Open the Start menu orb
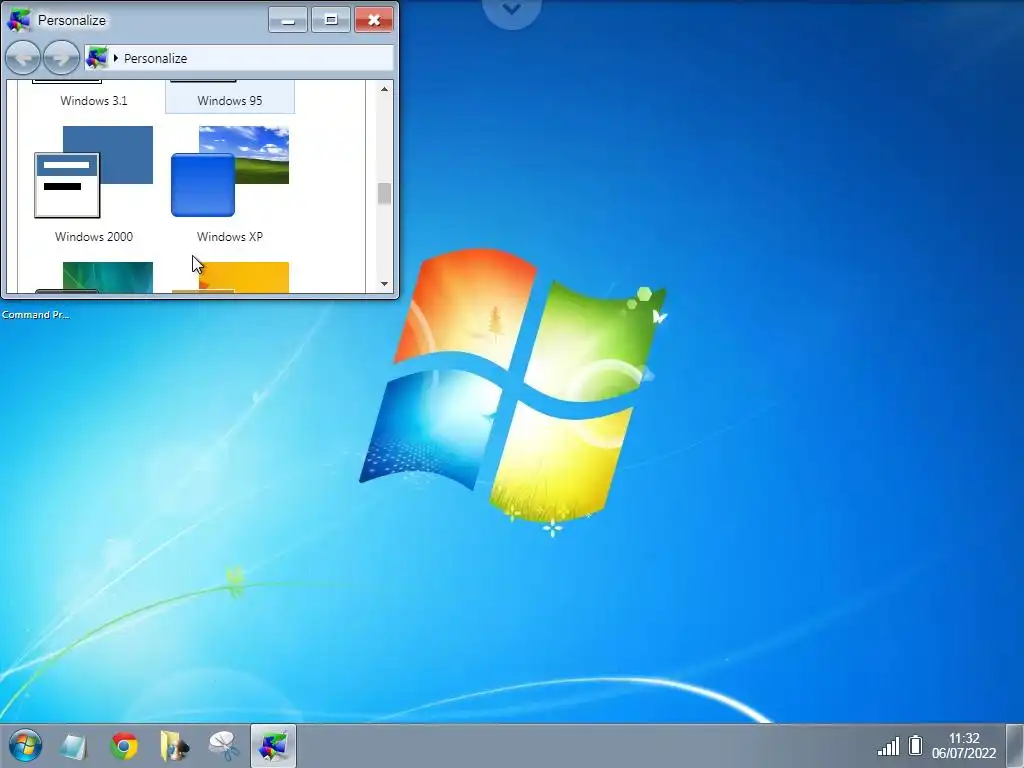The width and height of the screenshot is (1024, 768). (25, 745)
